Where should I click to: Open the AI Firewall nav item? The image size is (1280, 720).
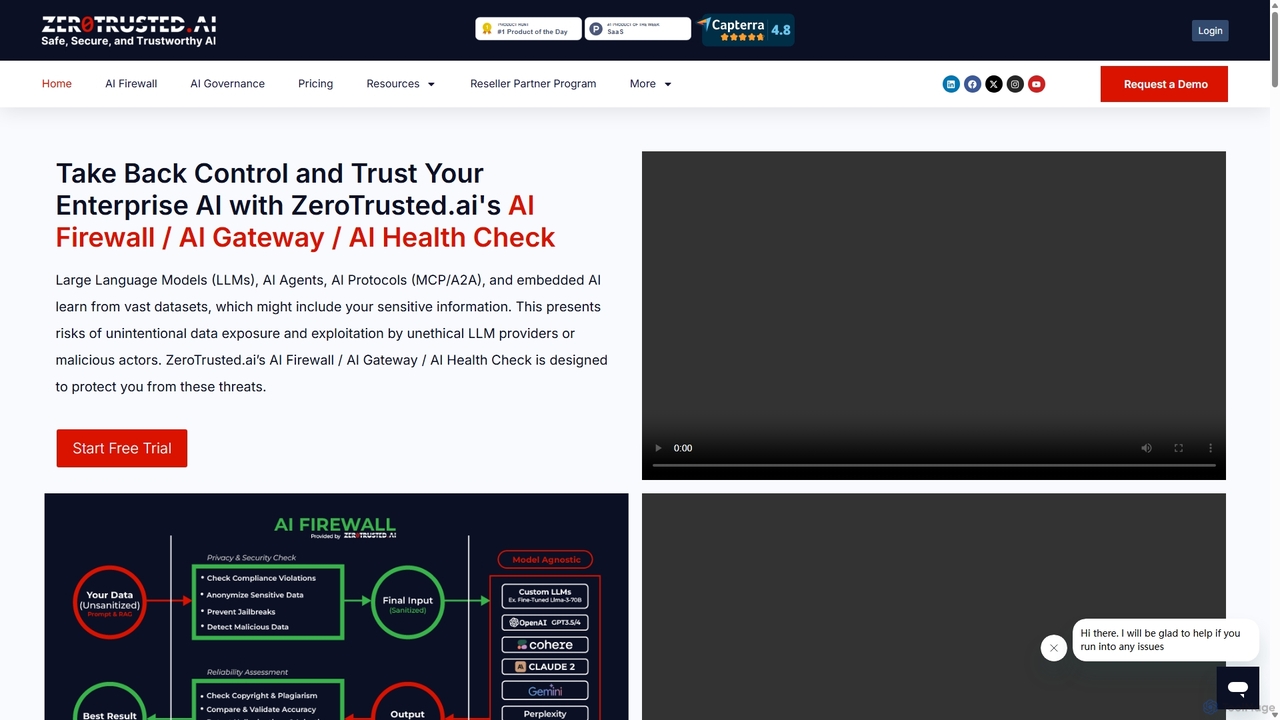tap(131, 84)
